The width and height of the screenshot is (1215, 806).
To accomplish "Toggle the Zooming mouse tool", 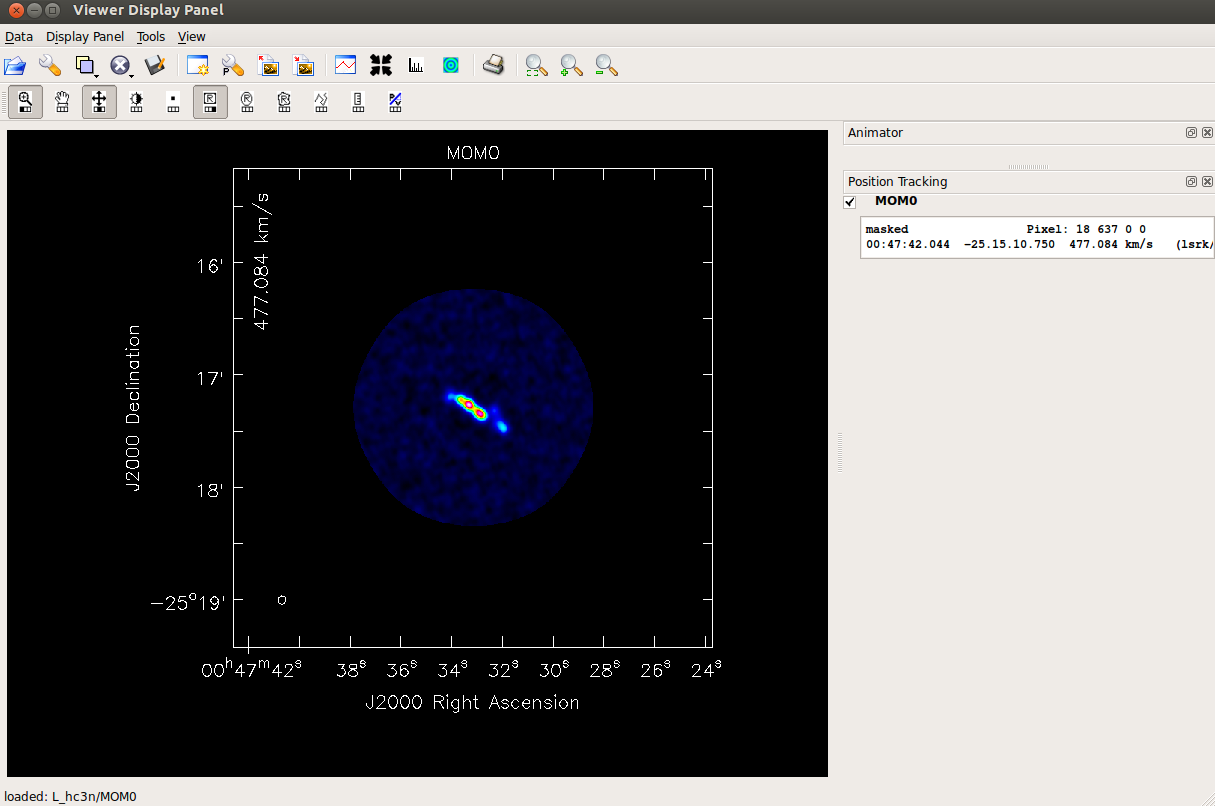I will [x=26, y=102].
